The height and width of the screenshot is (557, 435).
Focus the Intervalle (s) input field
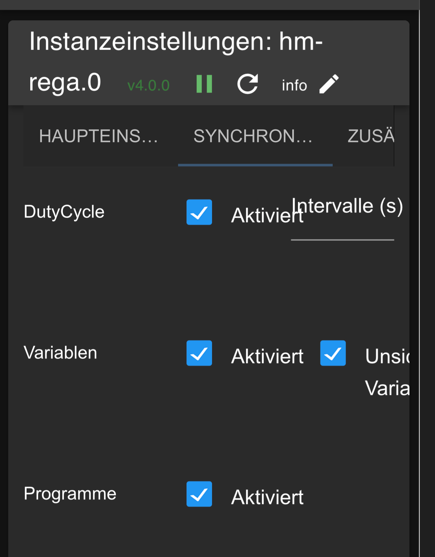[x=342, y=227]
